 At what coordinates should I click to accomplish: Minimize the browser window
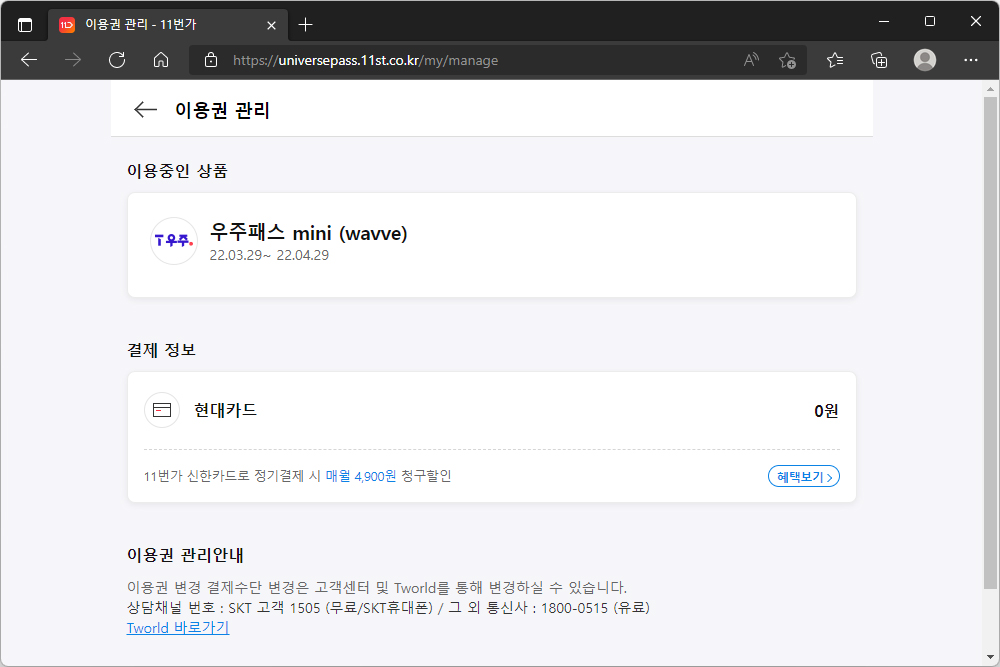point(884,22)
